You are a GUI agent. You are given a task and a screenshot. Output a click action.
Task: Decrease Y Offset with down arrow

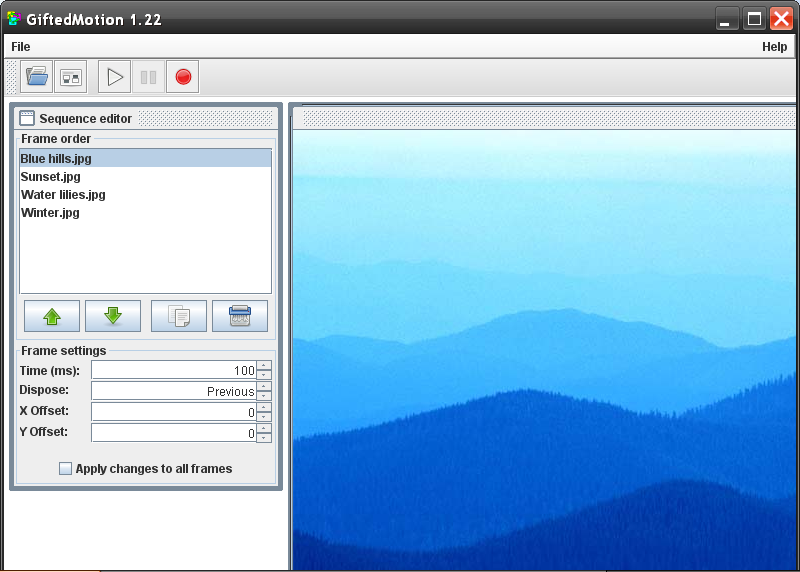click(264, 437)
